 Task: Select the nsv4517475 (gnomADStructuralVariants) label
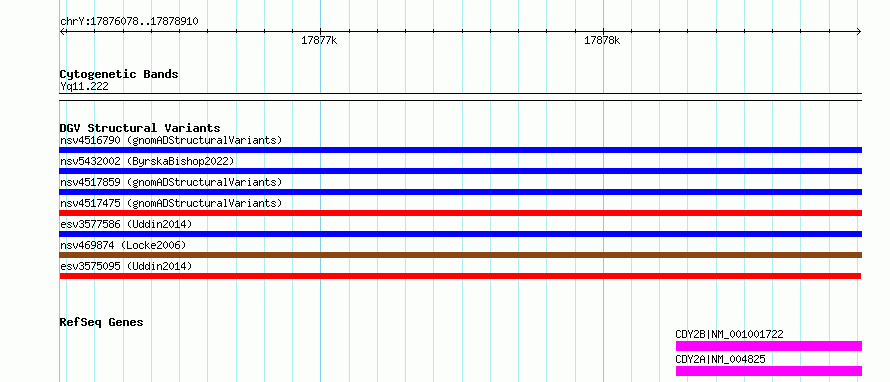[x=171, y=203]
